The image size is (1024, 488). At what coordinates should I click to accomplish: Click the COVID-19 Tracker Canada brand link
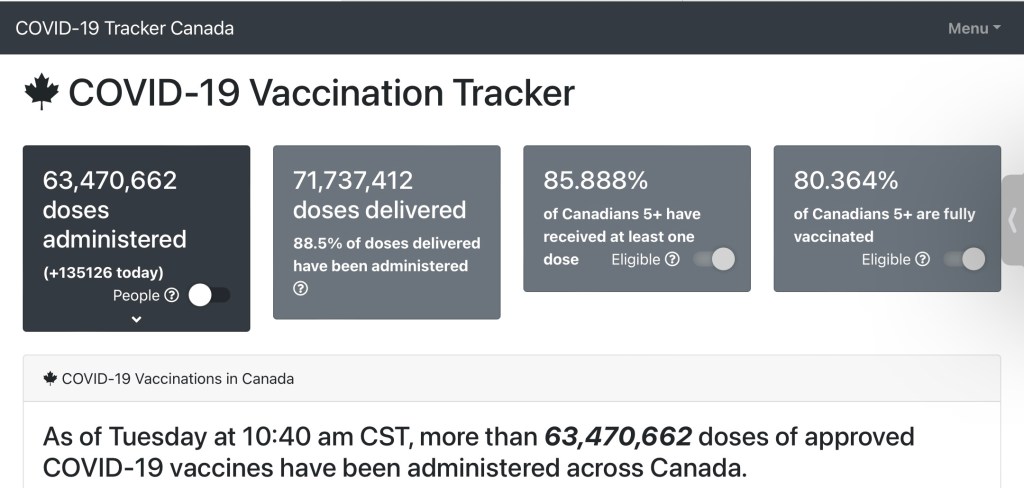[x=124, y=28]
